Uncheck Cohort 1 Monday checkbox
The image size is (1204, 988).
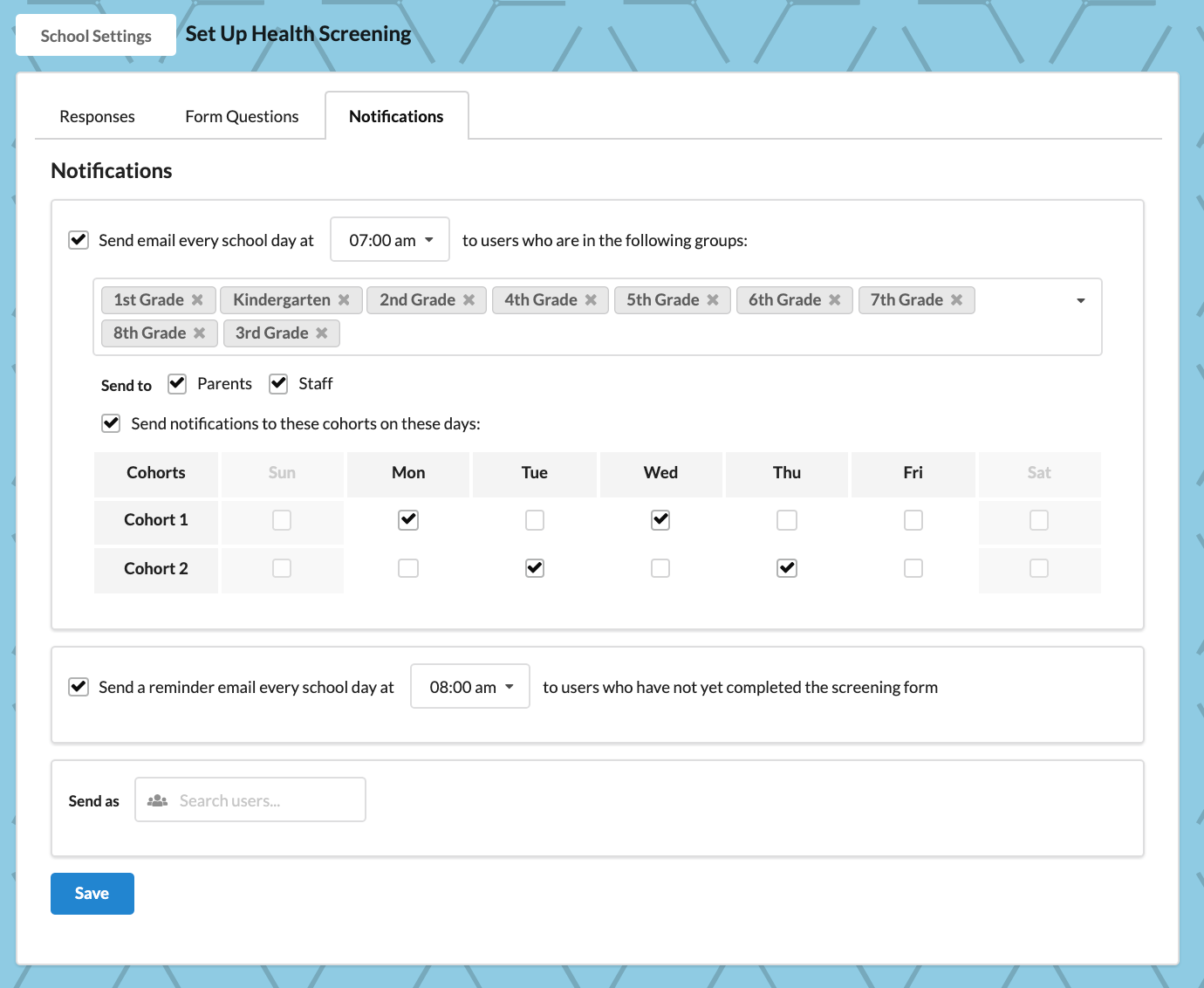pyautogui.click(x=408, y=520)
